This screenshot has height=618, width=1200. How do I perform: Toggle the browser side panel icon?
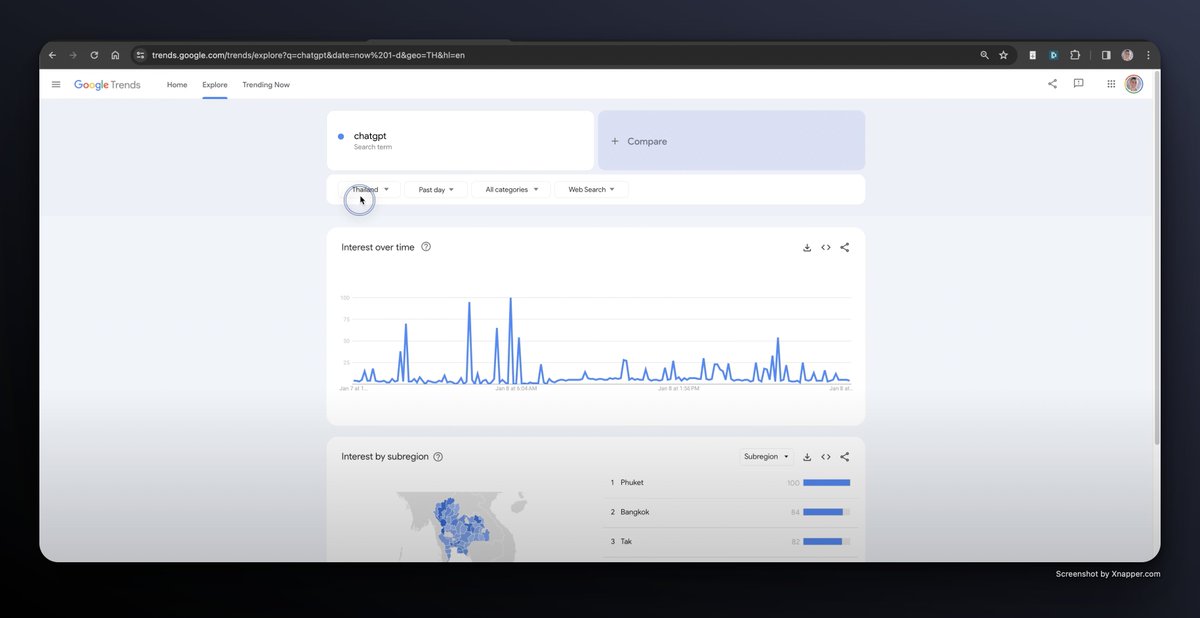[x=1106, y=55]
